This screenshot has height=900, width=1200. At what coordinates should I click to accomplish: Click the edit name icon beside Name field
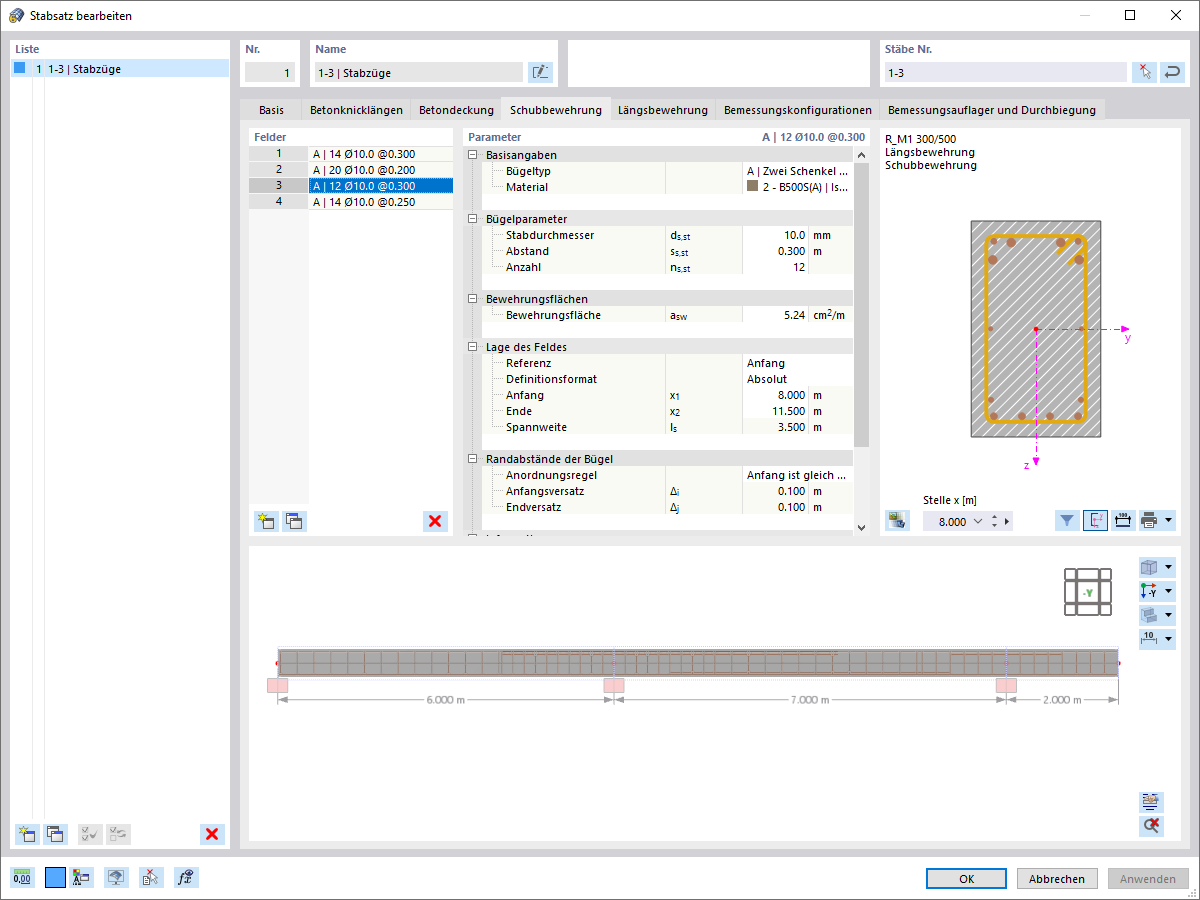coord(541,72)
